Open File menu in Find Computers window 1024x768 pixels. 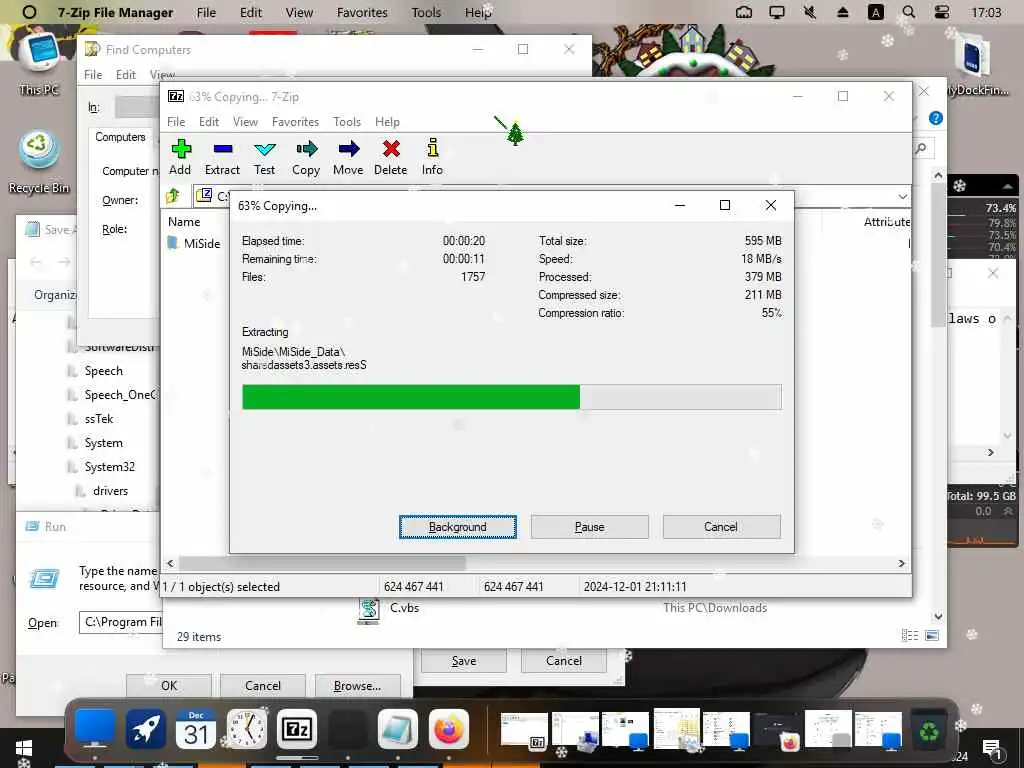tap(93, 75)
